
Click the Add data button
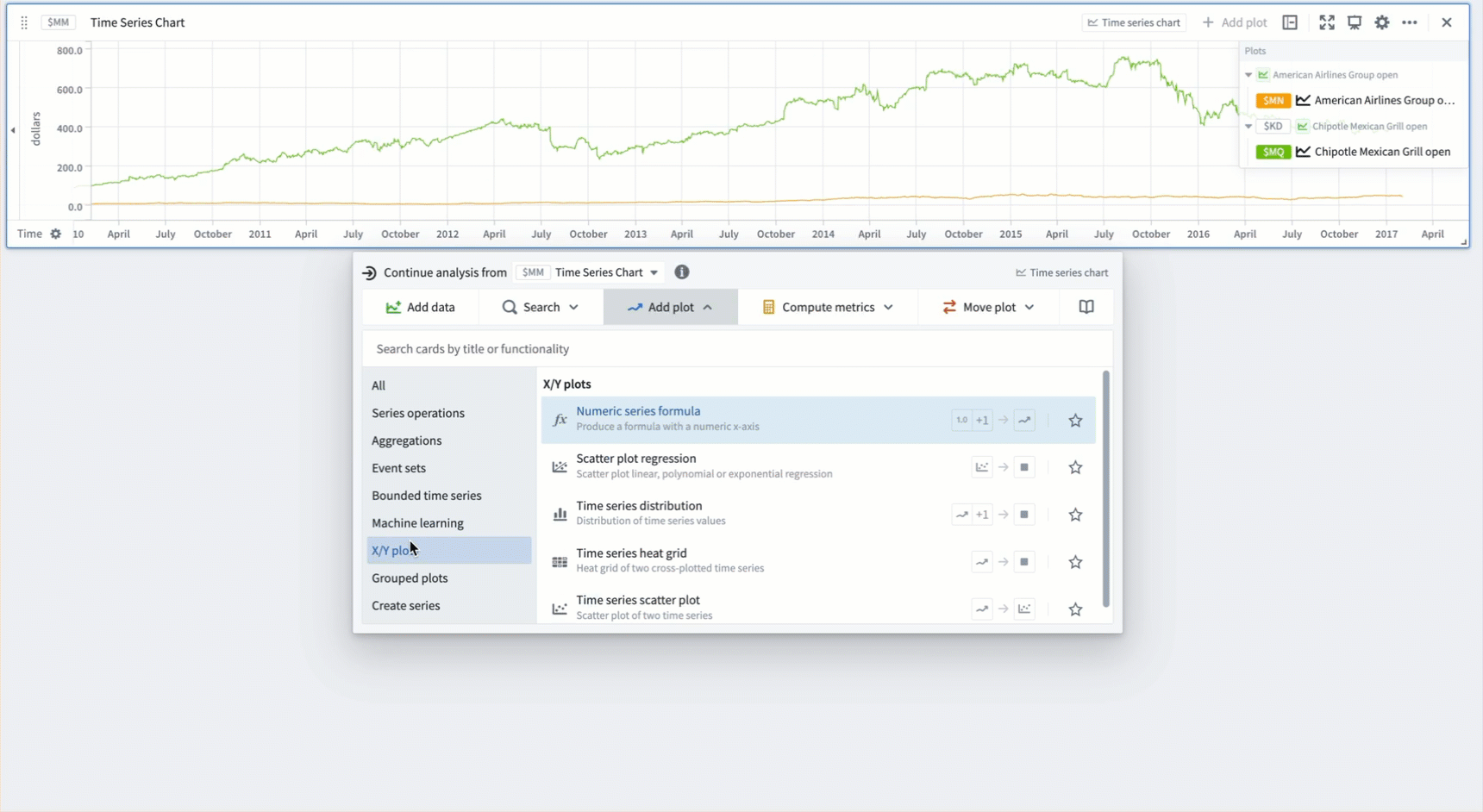click(421, 307)
